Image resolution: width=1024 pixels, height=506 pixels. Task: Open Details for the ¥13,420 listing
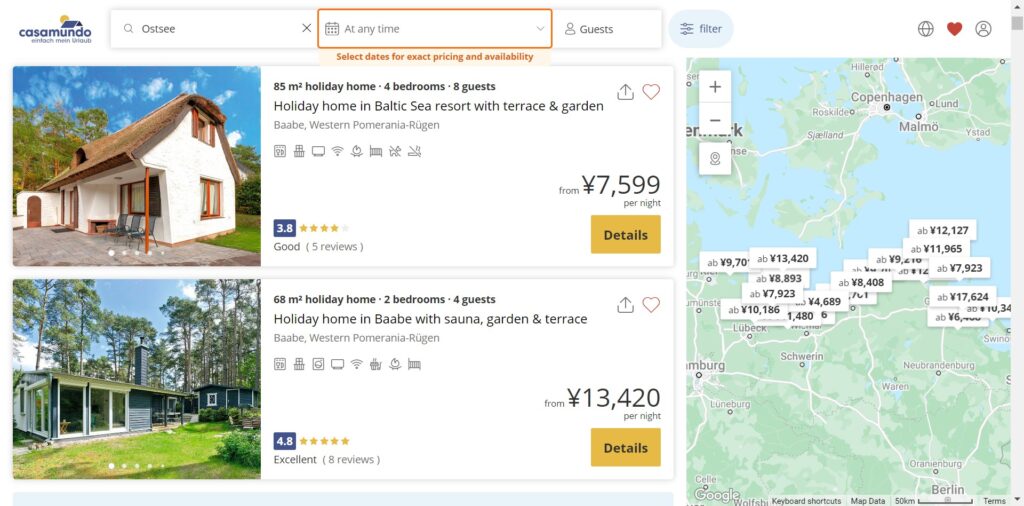[x=625, y=448]
